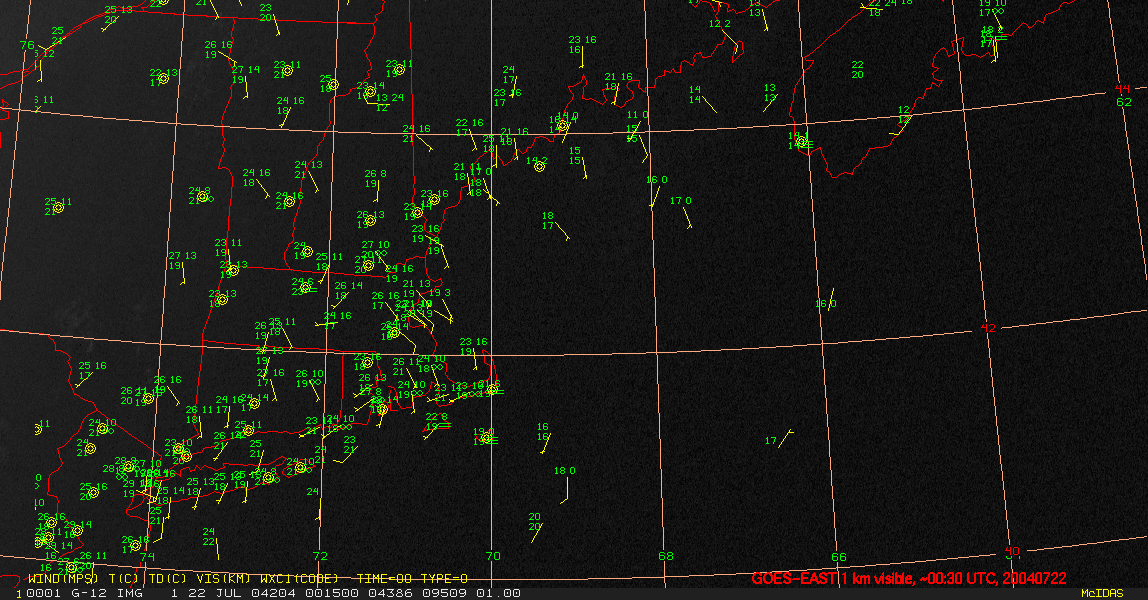
Task: Select the TYPE=0 legend entry
Action: coord(444,579)
